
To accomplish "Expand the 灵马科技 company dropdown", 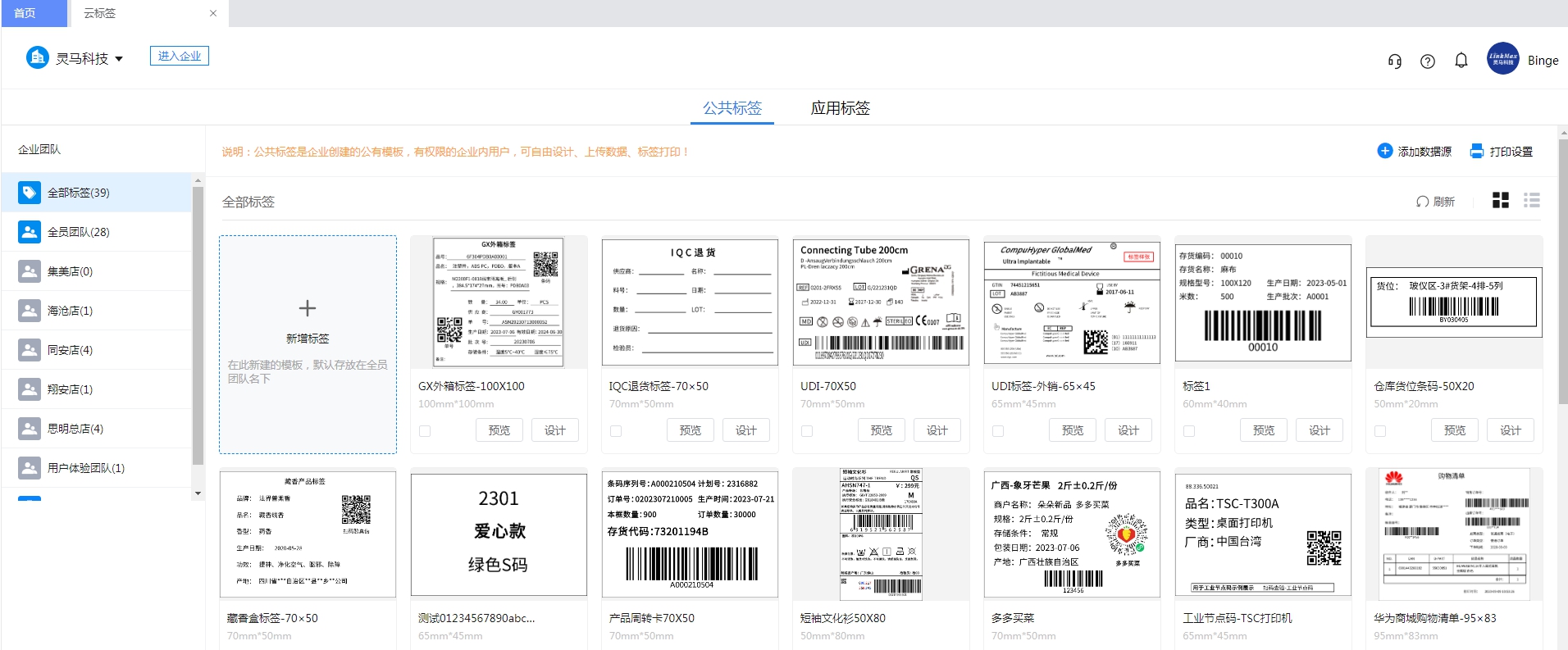I will coord(119,59).
